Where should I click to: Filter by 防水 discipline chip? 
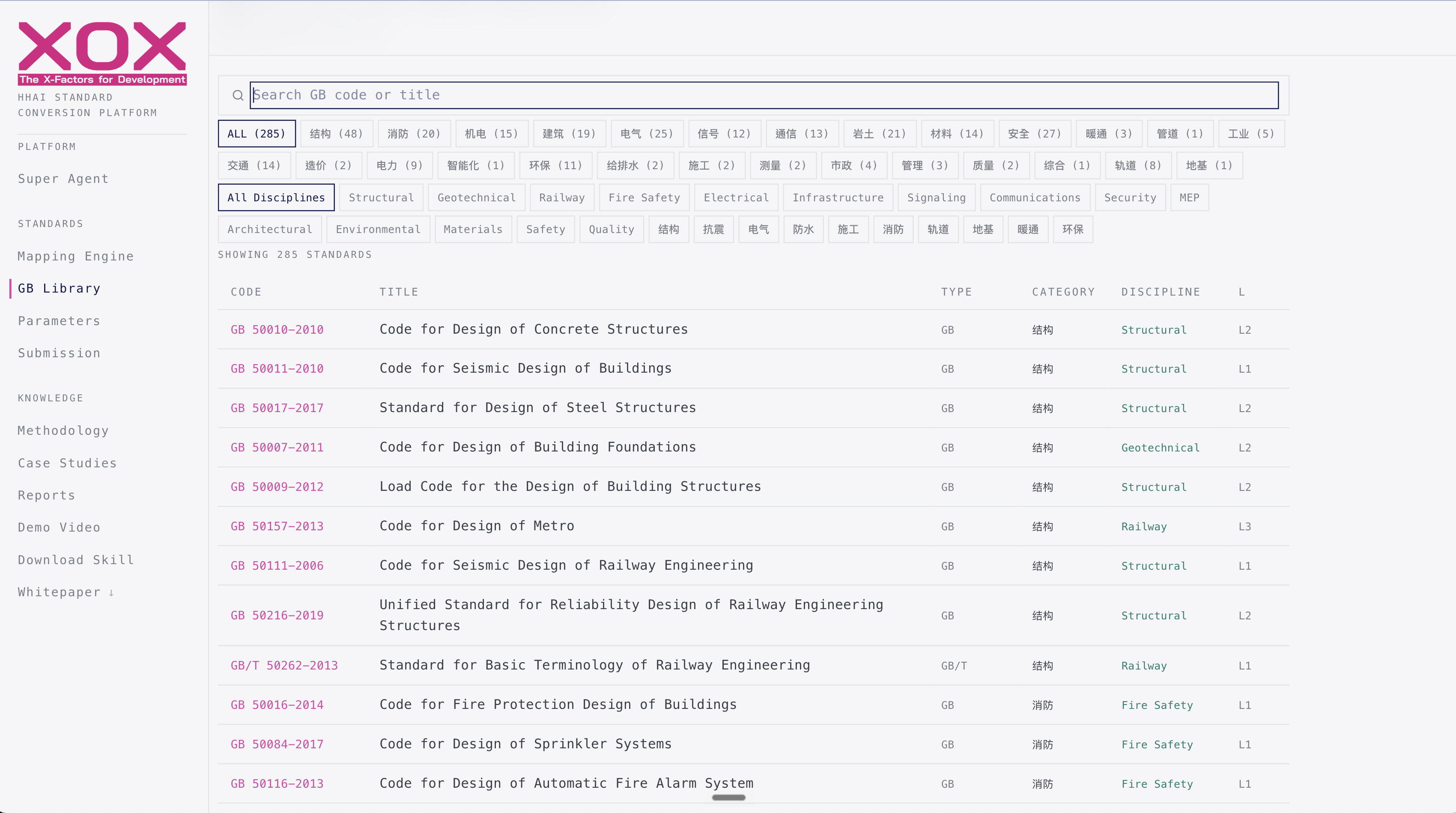(x=803, y=230)
